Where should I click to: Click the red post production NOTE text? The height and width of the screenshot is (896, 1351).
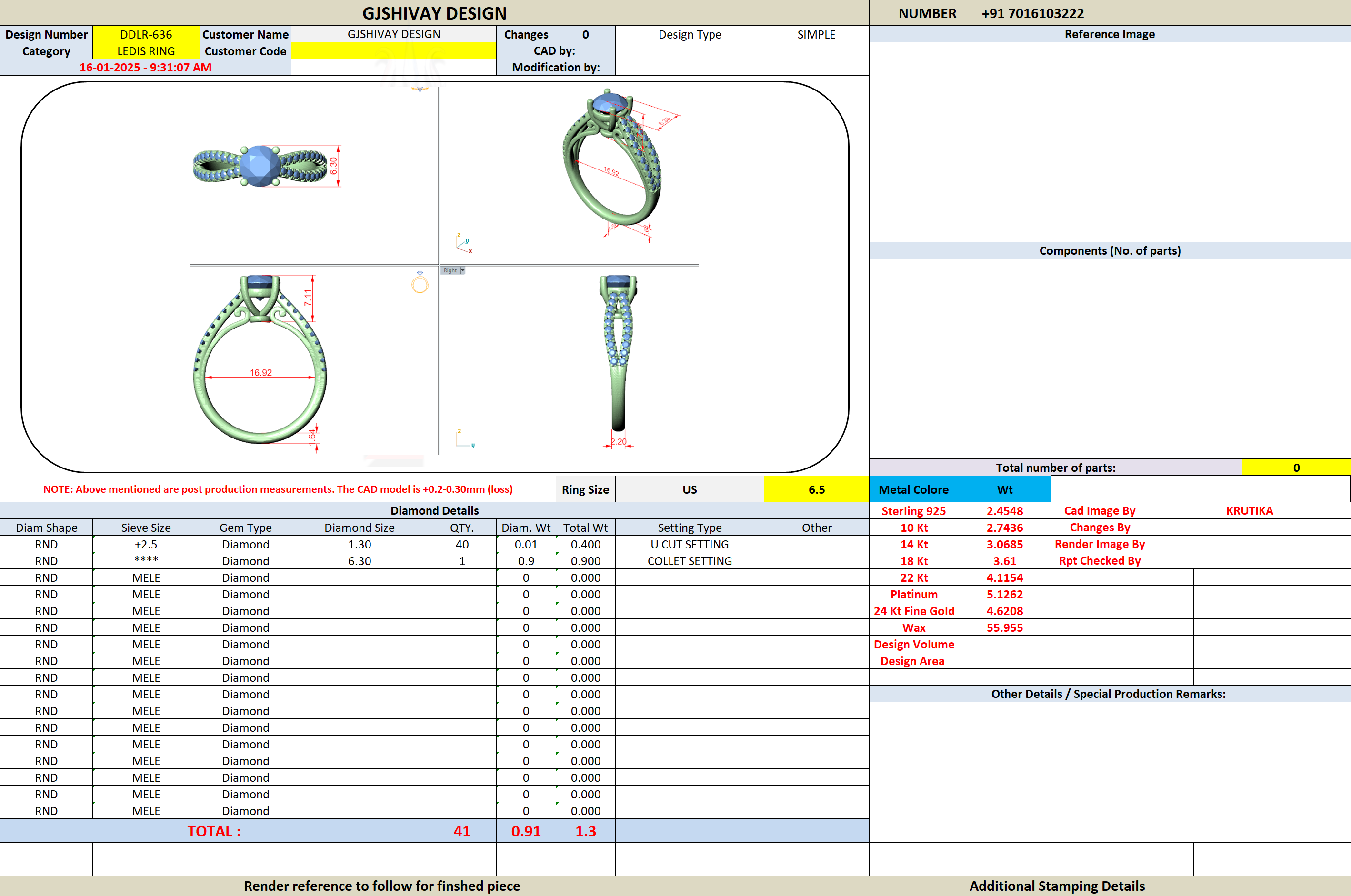pos(278,489)
